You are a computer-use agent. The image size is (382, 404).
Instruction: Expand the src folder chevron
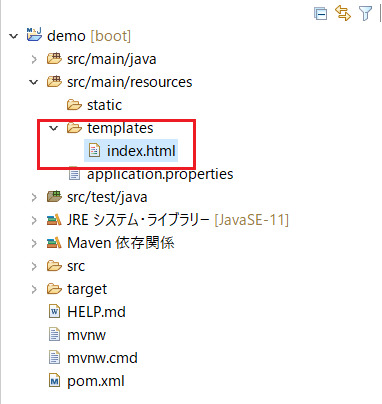pos(34,266)
